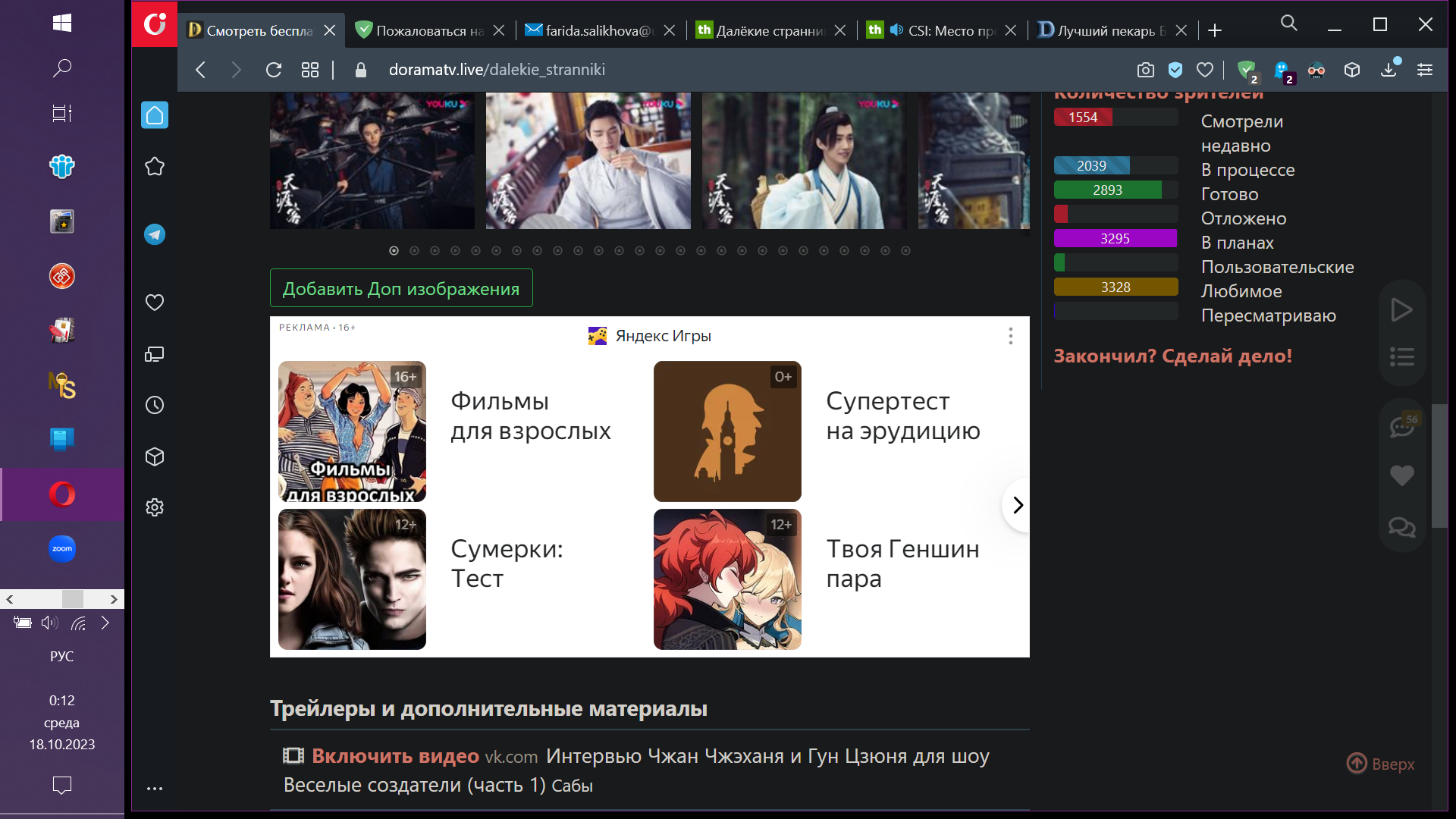Open tab search magnifier icon
Viewport: 1456px width, 819px height.
click(1289, 23)
